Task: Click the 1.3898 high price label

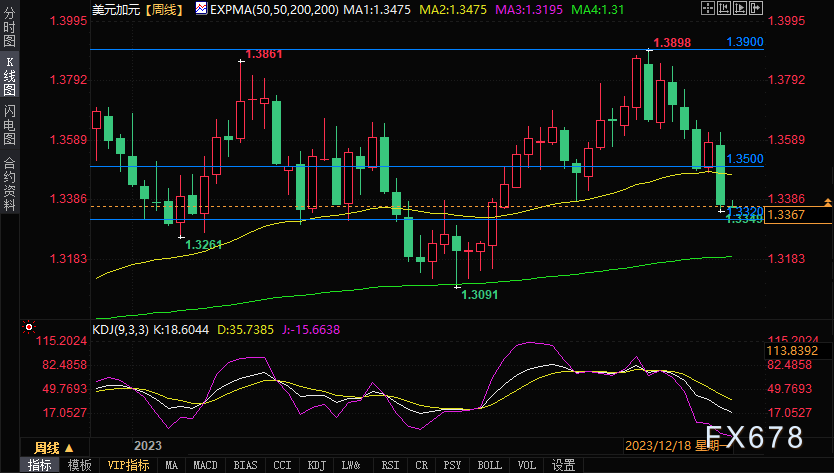Action: (672, 43)
